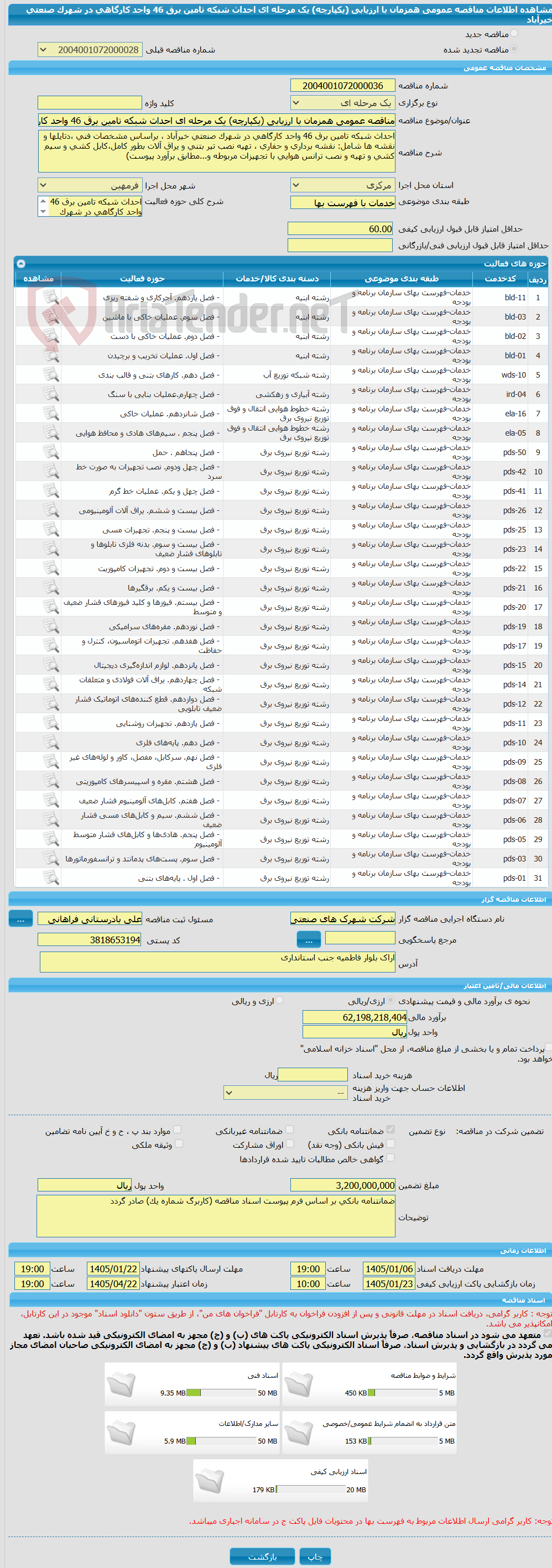Click the ellipsis button beside مرجع پاسخگویی
The width and height of the screenshot is (552, 1568).
coord(309,940)
